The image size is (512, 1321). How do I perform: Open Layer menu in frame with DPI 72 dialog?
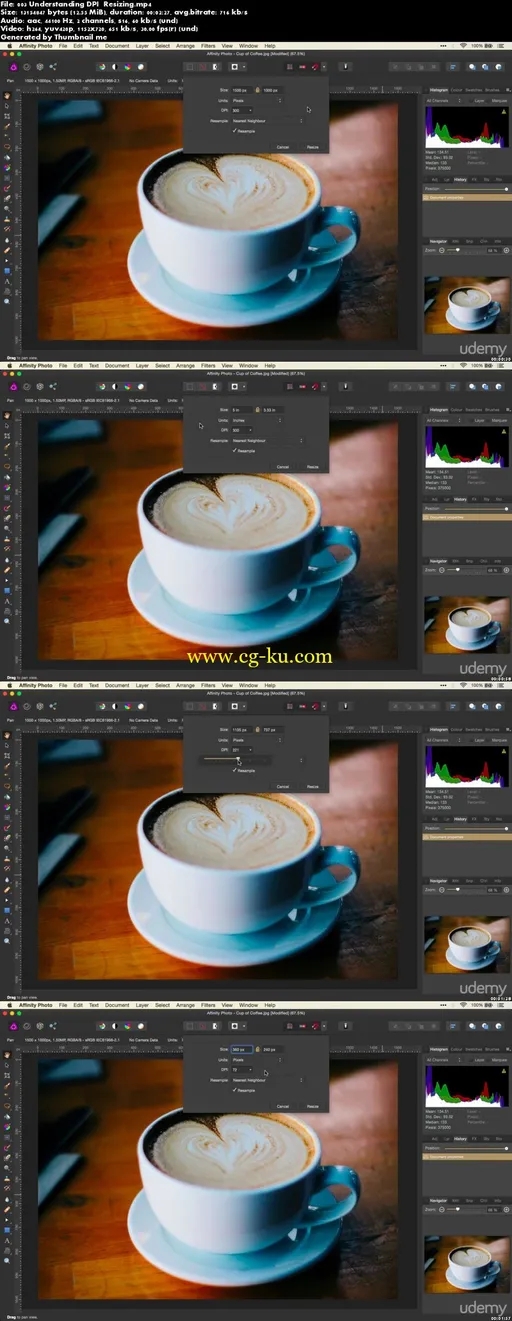point(142,1006)
